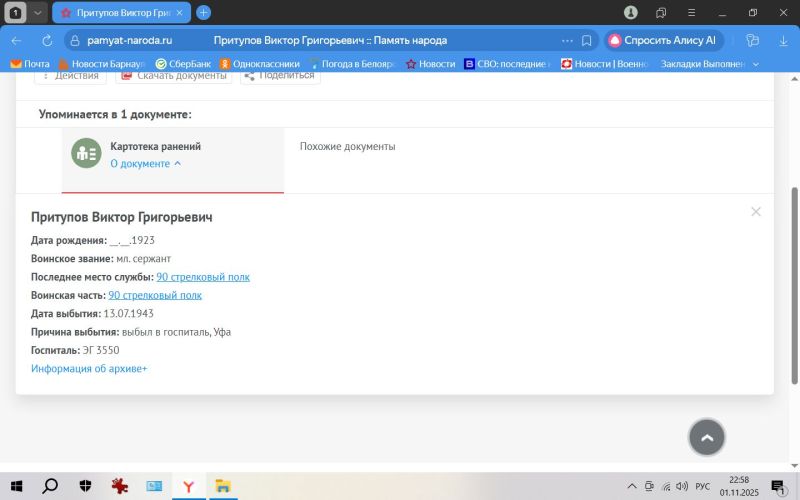Viewport: 800px width, 500px height.
Task: Click the scroll-to-top round arrow button
Action: (707, 437)
